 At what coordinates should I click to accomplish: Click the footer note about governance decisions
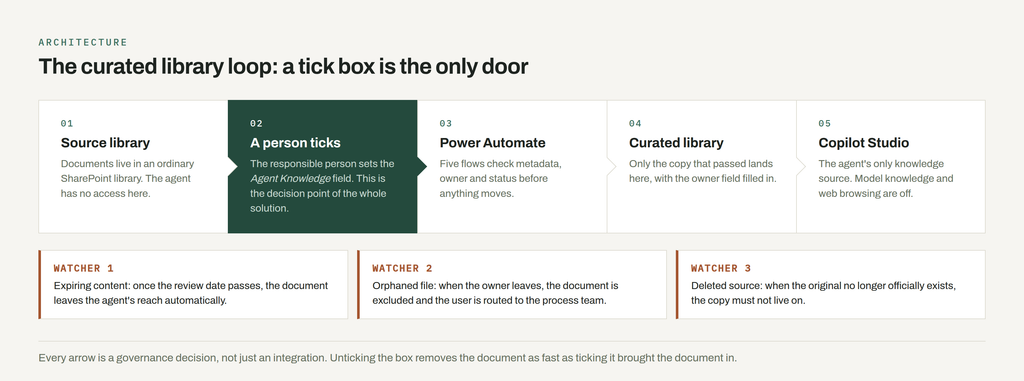point(387,358)
